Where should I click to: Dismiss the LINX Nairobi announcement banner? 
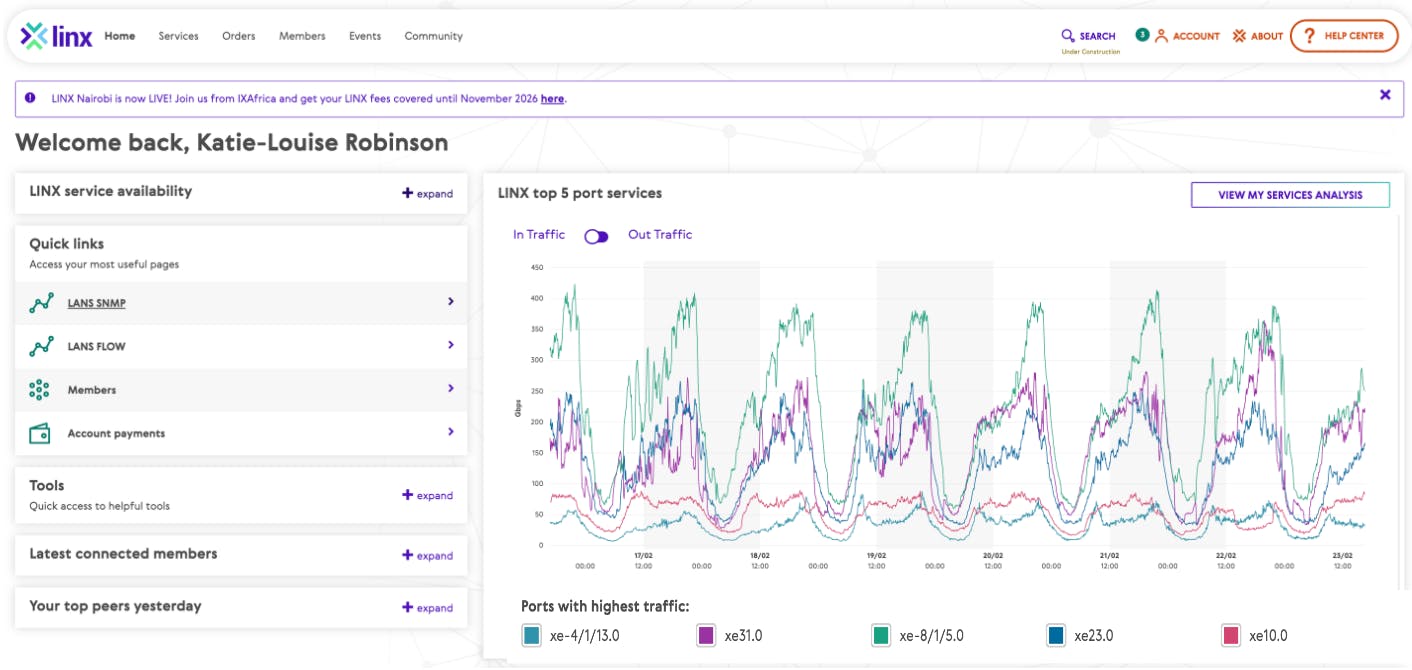[1385, 95]
